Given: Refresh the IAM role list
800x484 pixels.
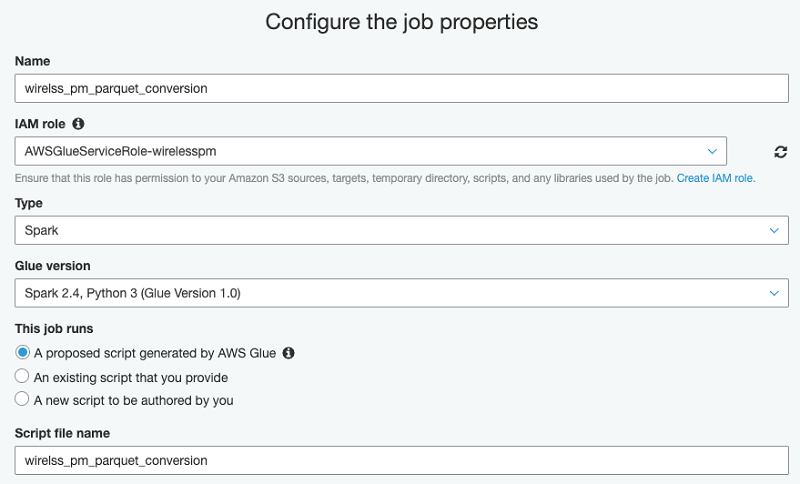Looking at the screenshot, I should tap(781, 152).
